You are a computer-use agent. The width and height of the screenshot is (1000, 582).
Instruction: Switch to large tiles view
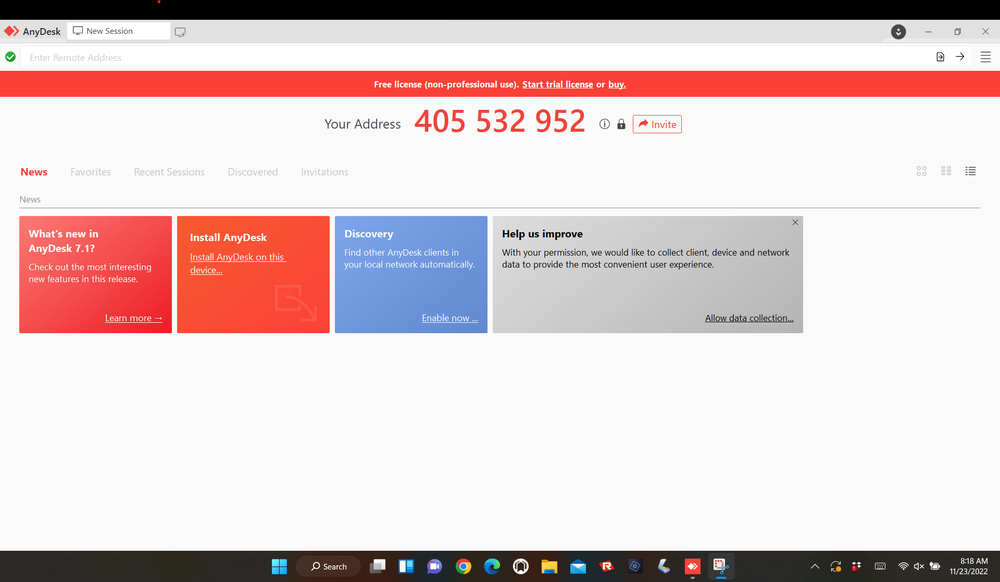point(921,171)
